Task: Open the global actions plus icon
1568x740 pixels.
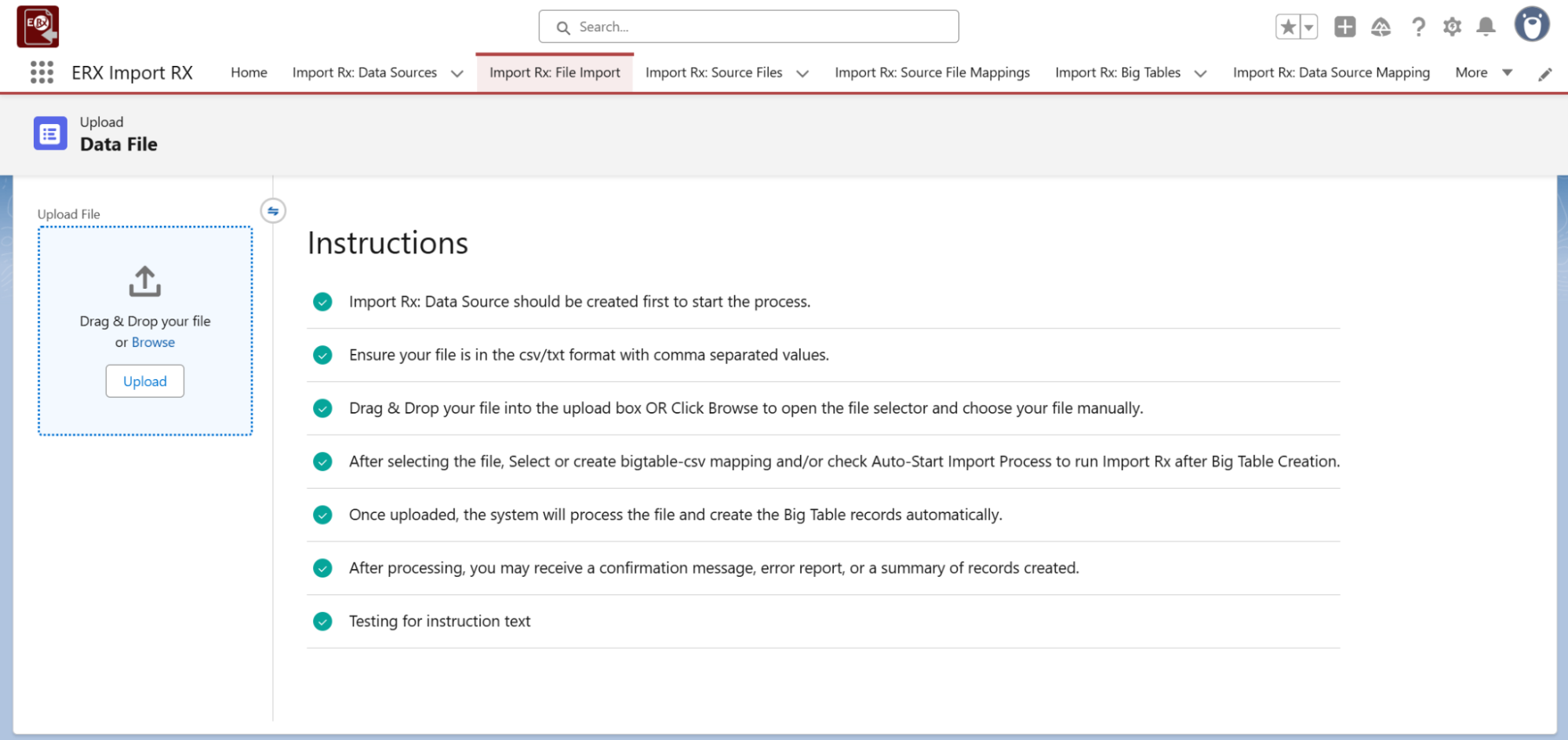Action: click(x=1344, y=27)
